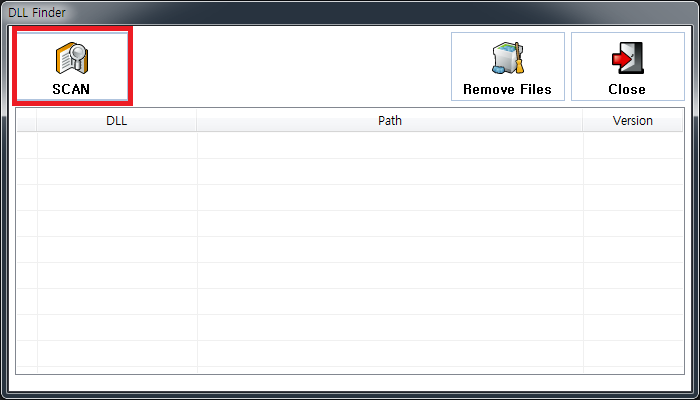Click the SCAN magnifier book icon
The height and width of the screenshot is (400, 700).
71,59
